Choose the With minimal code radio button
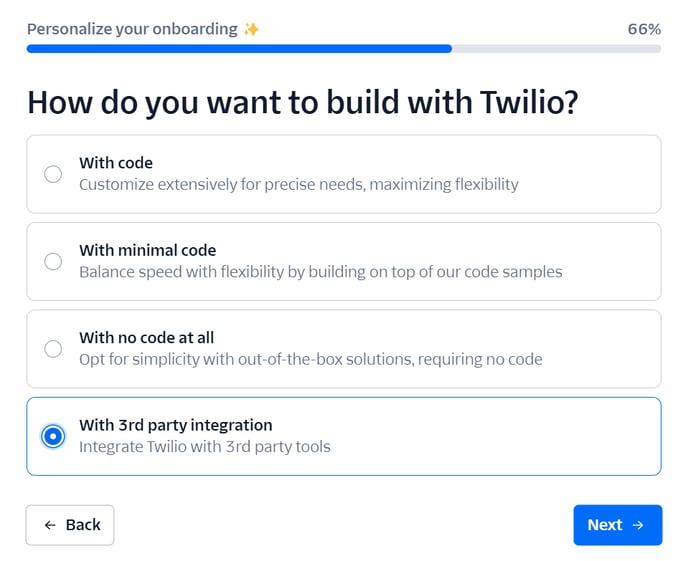Screen dimensions: 688x561 tap(53, 261)
